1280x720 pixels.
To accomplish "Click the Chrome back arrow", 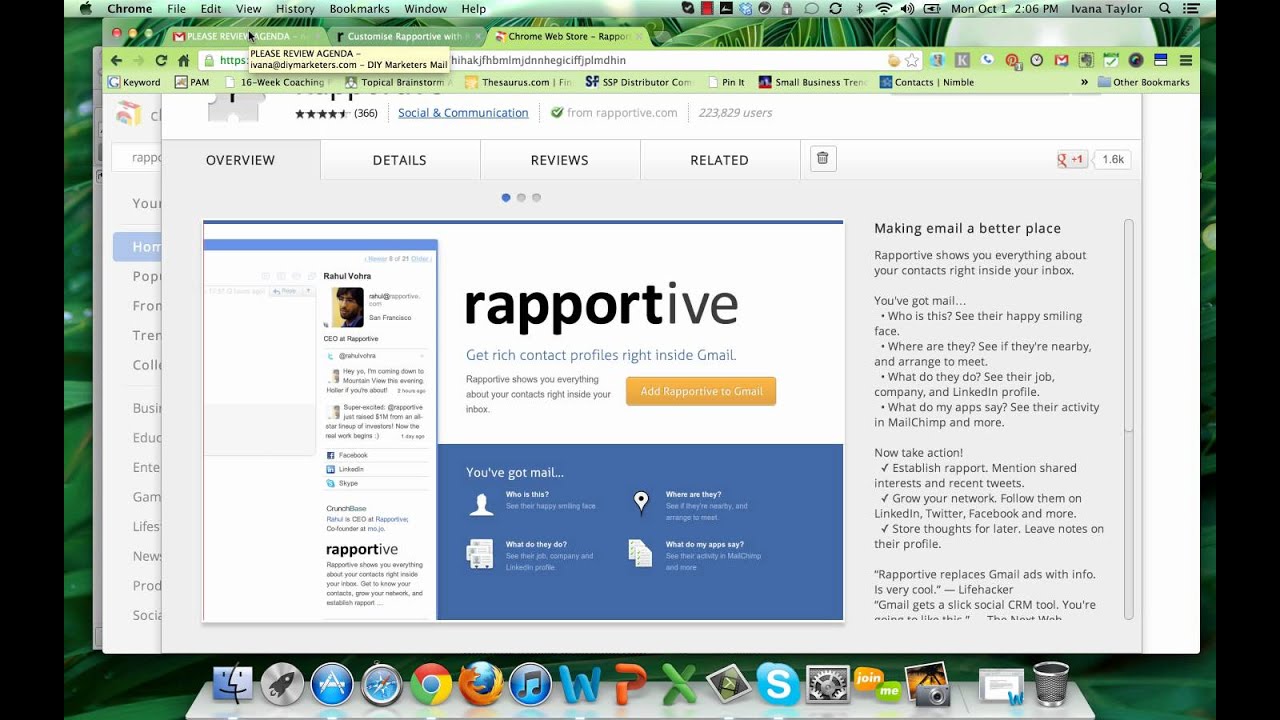I will click(x=117, y=60).
